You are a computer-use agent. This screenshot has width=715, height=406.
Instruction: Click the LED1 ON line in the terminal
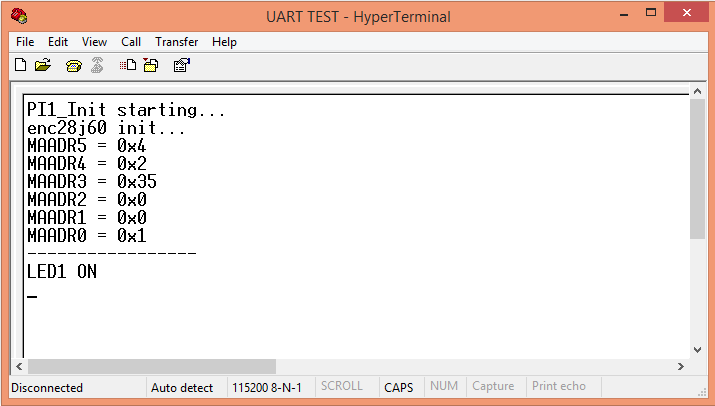point(62,271)
